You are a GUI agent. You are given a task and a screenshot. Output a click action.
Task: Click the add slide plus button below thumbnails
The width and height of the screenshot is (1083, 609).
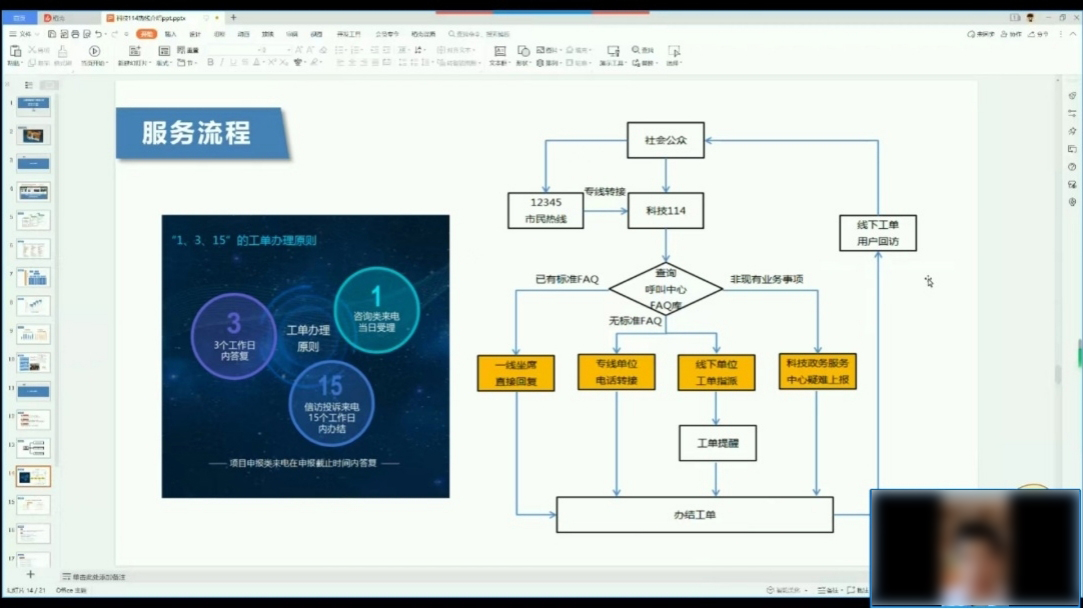click(x=30, y=574)
